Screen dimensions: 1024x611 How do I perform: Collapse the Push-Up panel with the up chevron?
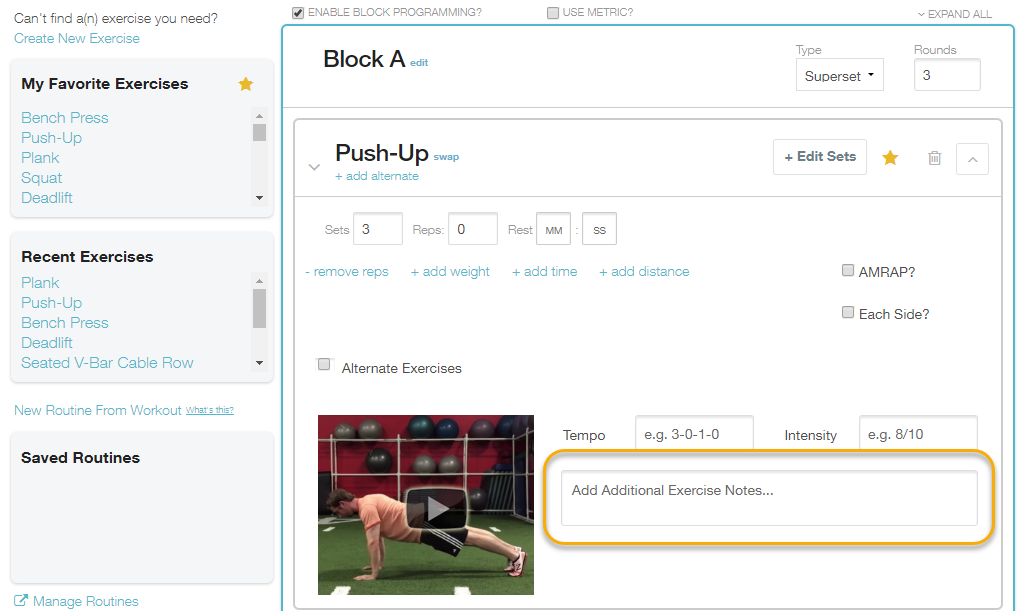(x=972, y=159)
